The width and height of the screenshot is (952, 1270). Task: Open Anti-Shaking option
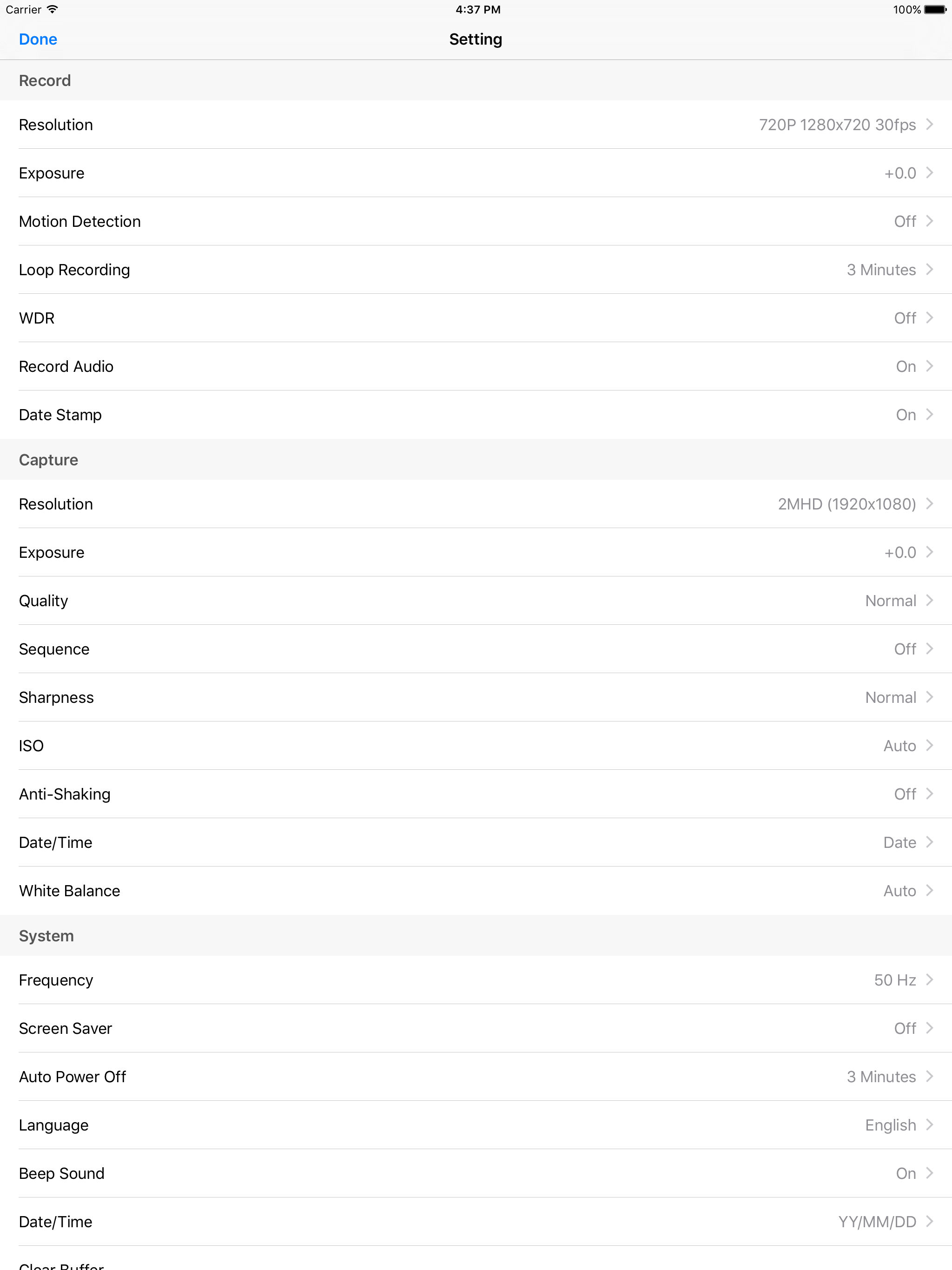click(x=476, y=794)
